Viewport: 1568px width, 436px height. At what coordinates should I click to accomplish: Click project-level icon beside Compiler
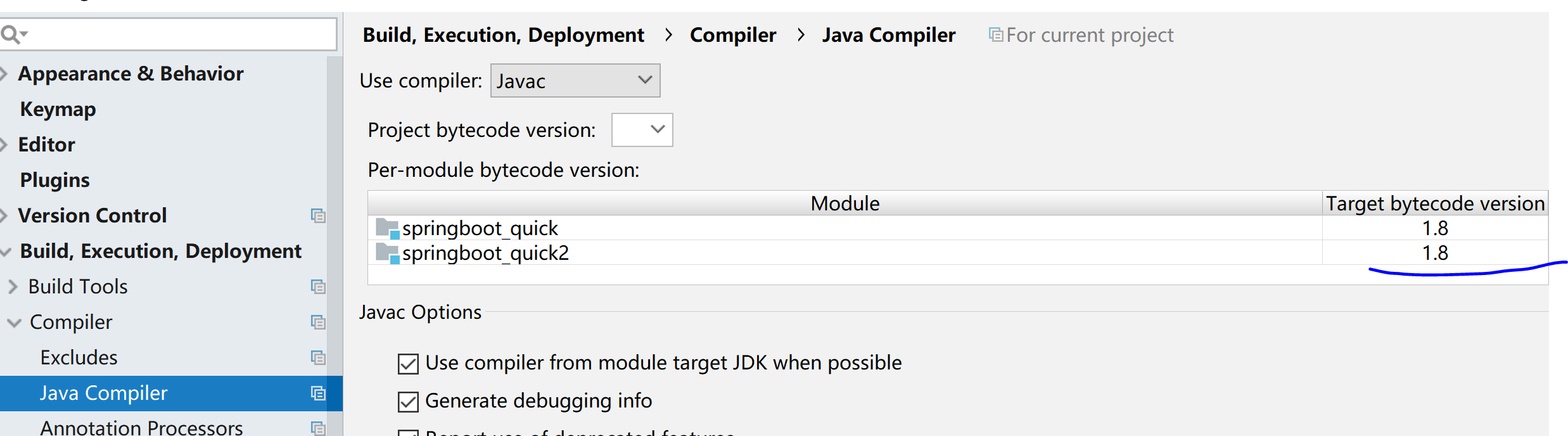coord(318,323)
